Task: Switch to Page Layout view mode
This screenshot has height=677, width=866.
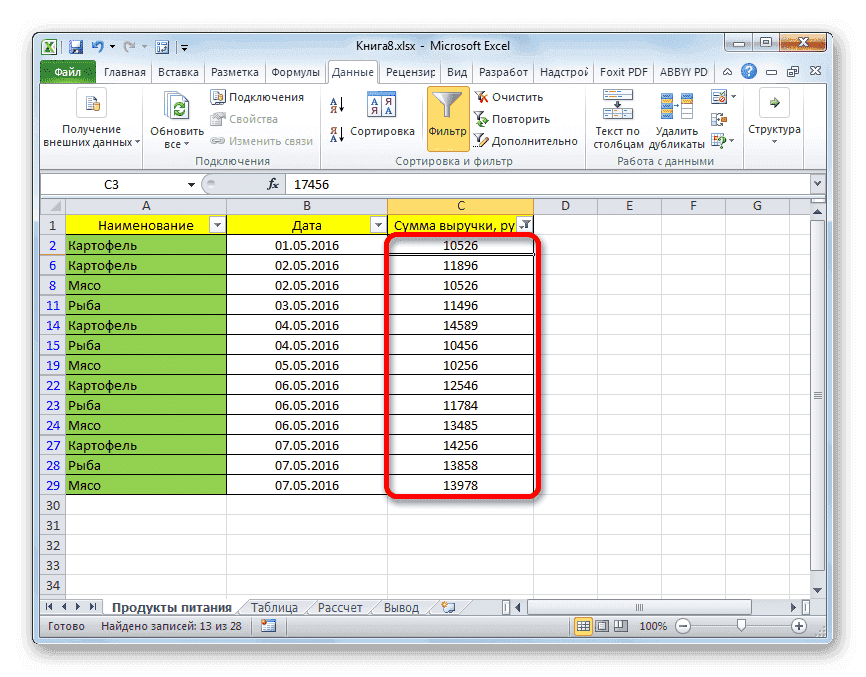Action: point(602,625)
